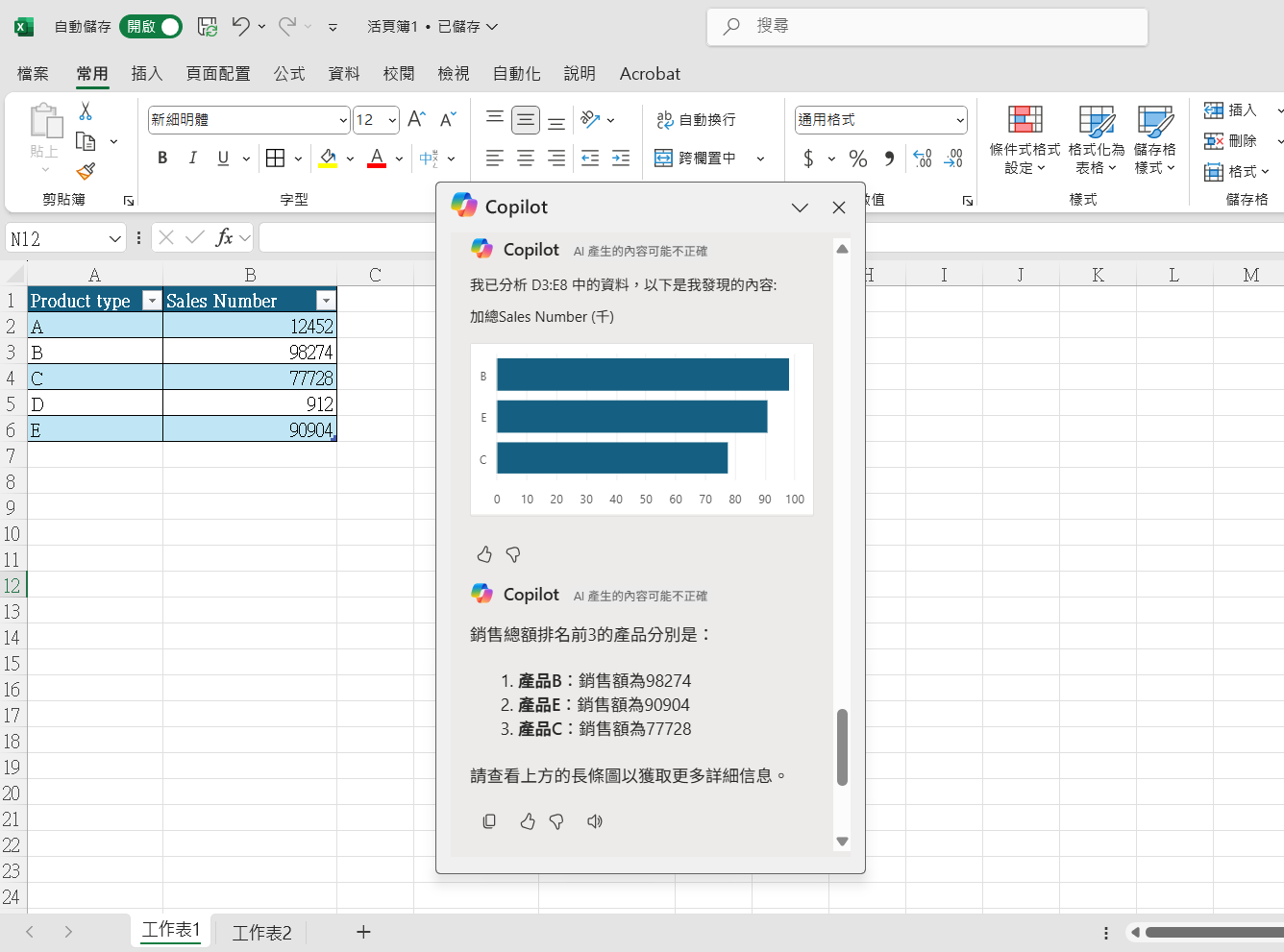Click the Copilot pane scrollbar thumb
The height and width of the screenshot is (952, 1284).
843,747
